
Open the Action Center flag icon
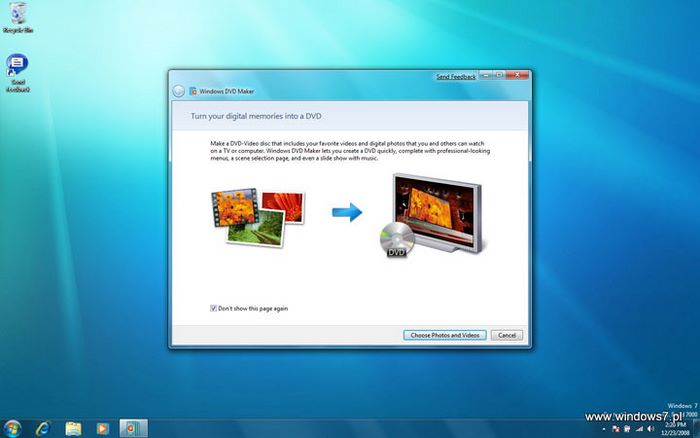616,429
